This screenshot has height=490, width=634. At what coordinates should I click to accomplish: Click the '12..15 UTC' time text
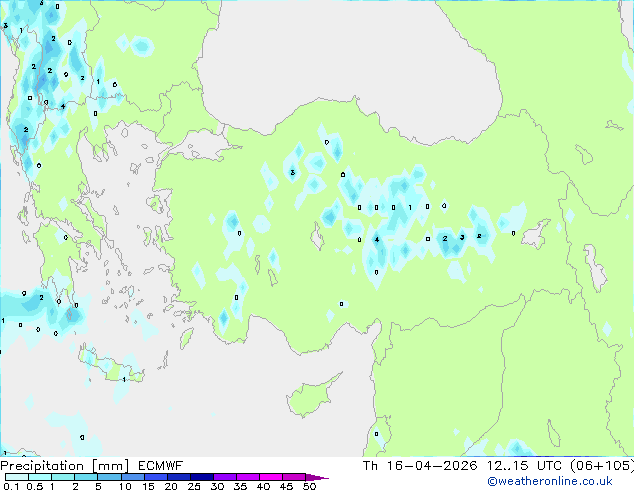[524, 466]
